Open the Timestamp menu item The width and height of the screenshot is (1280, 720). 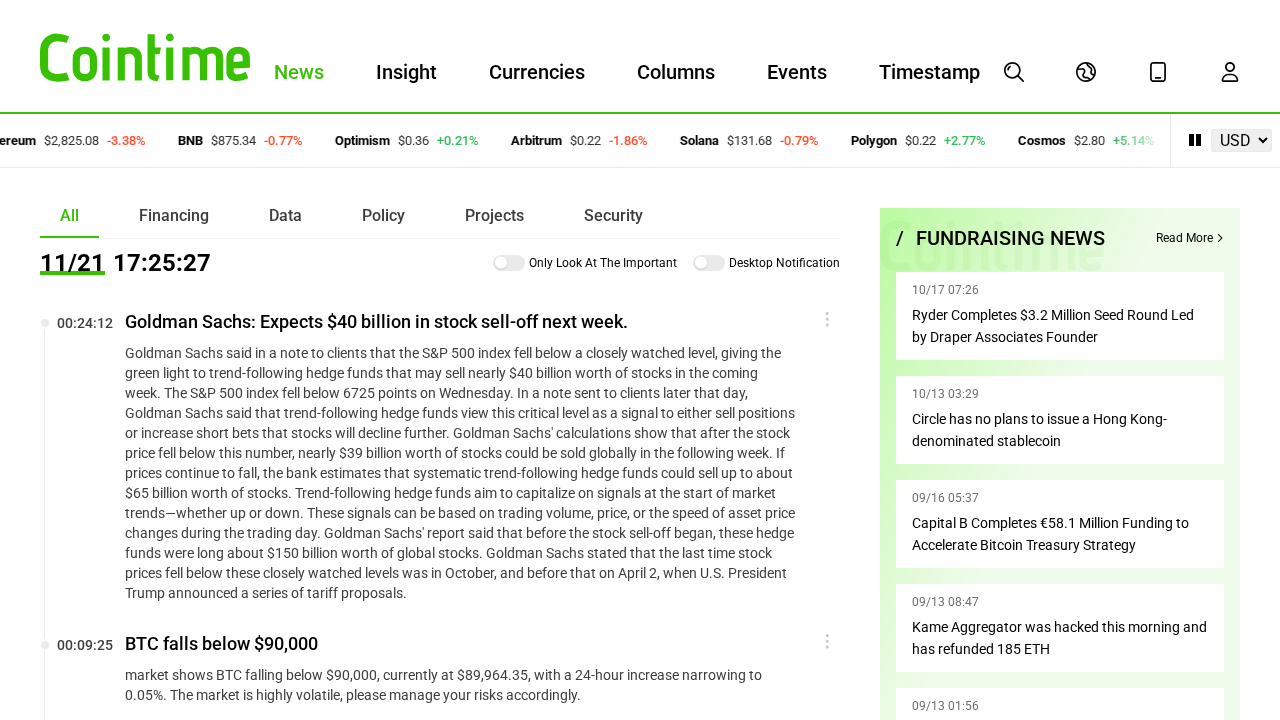(929, 71)
